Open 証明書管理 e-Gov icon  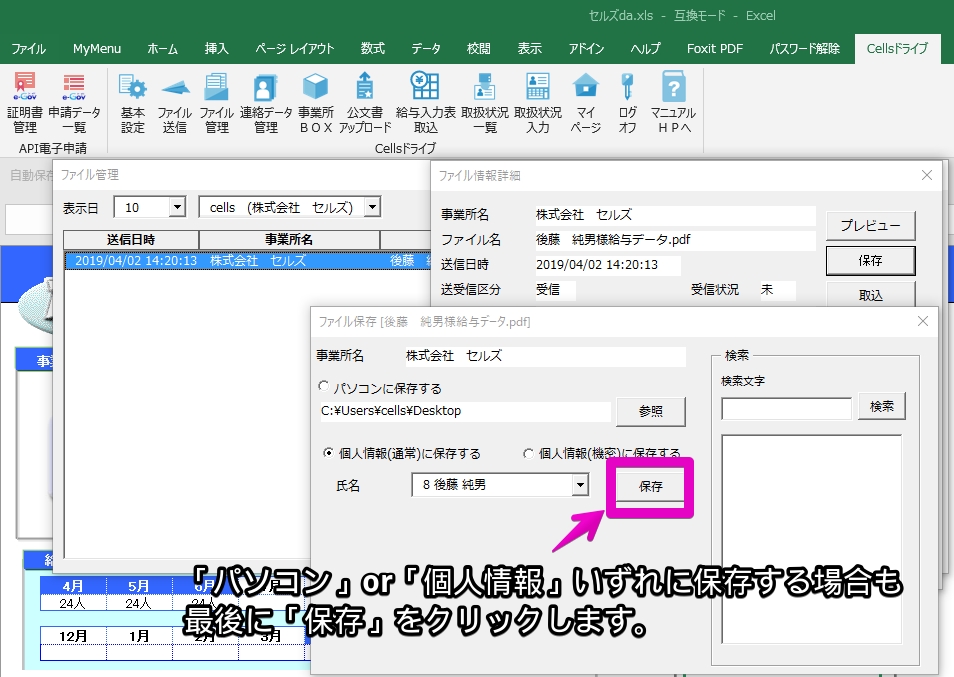click(x=25, y=102)
